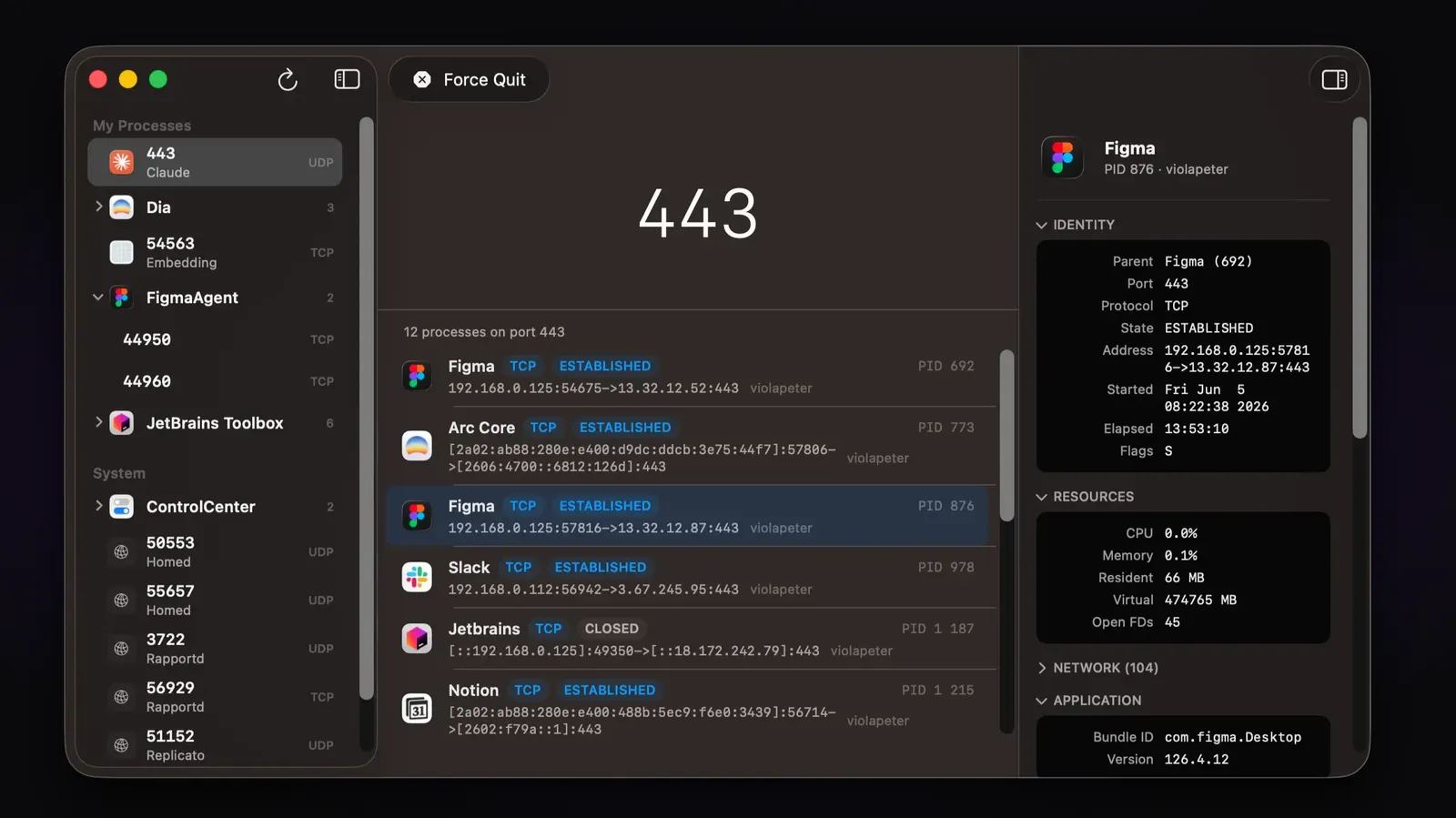
Task: Select the Claude 443 process icon
Action: pyautogui.click(x=121, y=162)
